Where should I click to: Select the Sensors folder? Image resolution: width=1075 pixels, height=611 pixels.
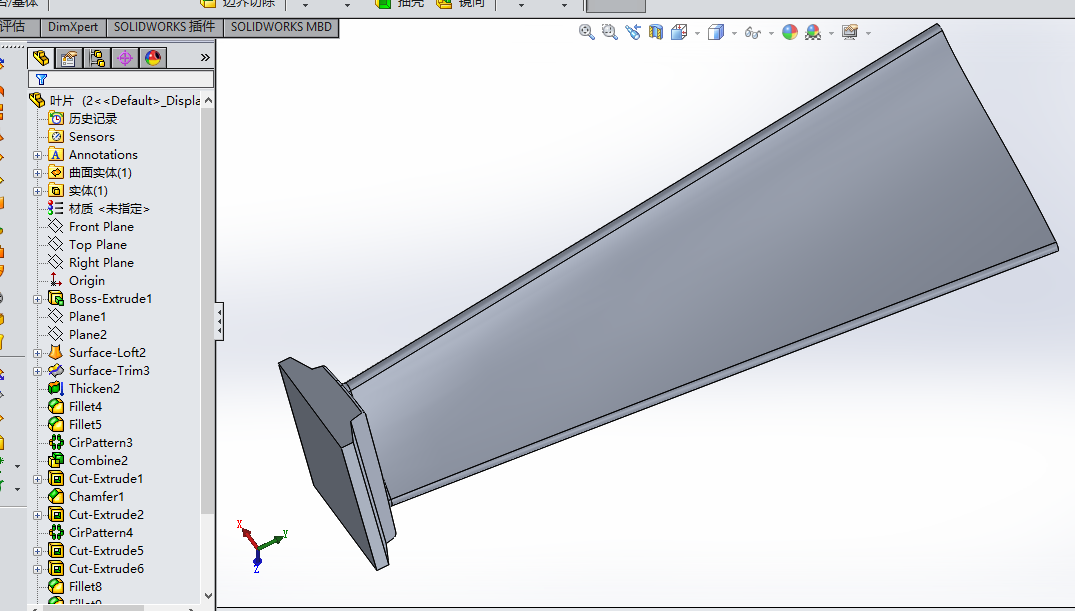[x=91, y=136]
